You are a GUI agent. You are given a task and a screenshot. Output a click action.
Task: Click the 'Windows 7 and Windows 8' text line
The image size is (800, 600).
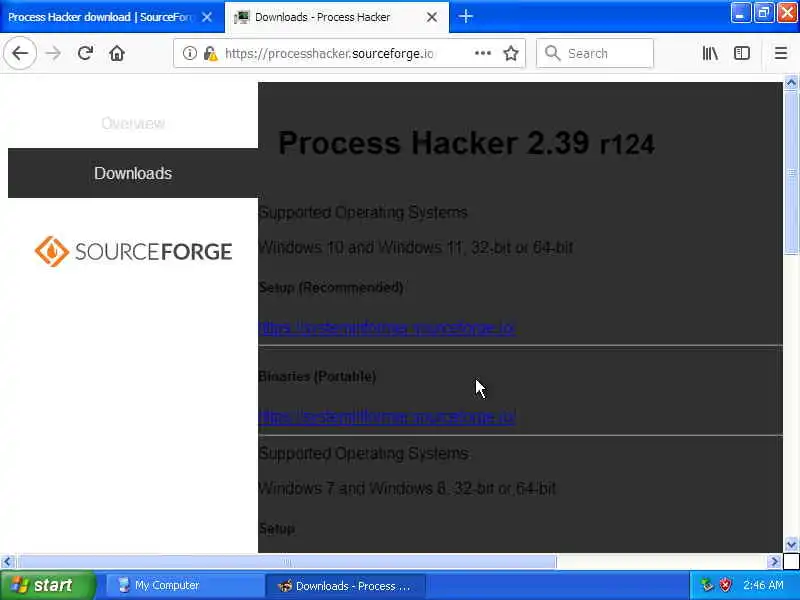point(407,488)
